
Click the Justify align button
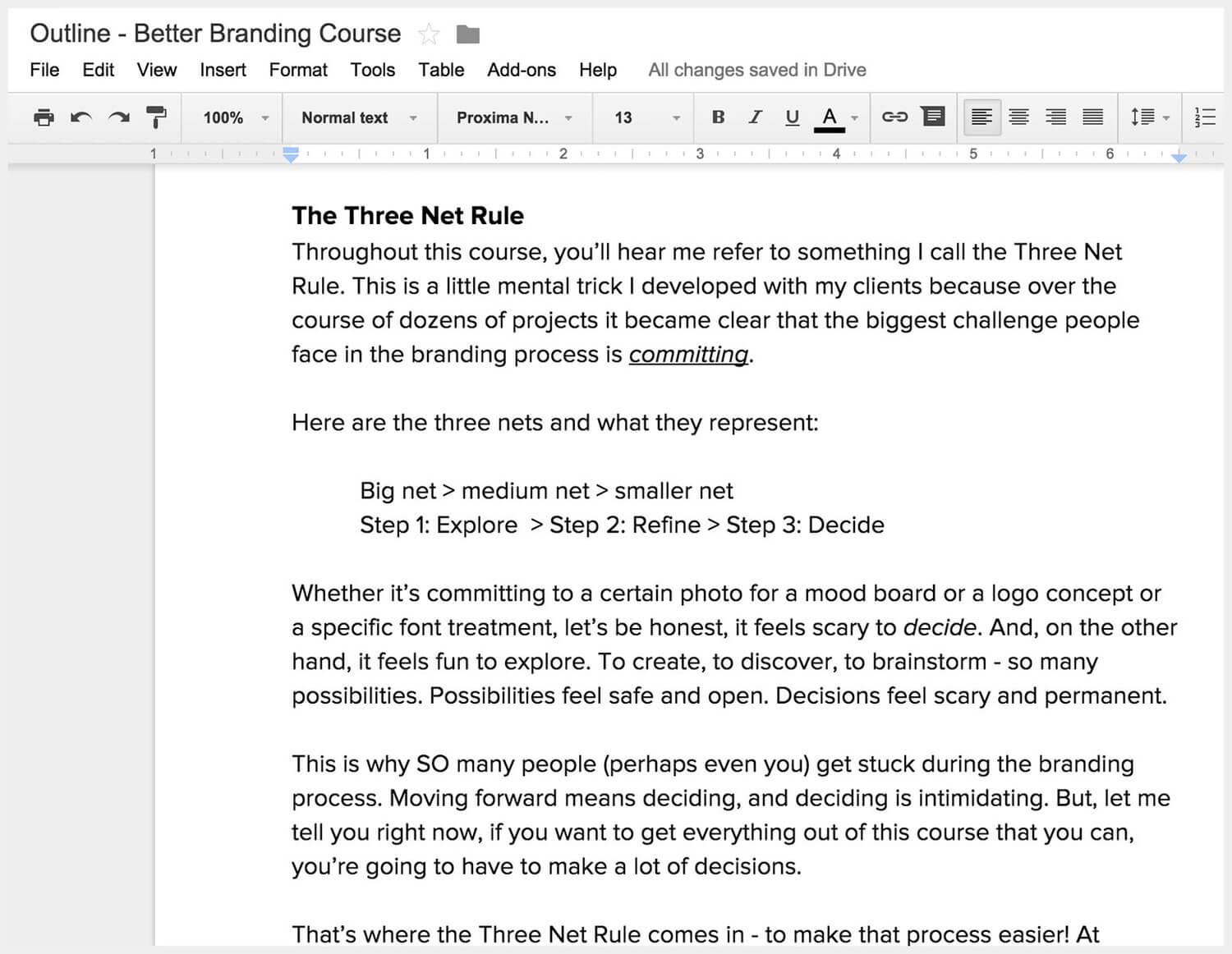[x=1092, y=117]
